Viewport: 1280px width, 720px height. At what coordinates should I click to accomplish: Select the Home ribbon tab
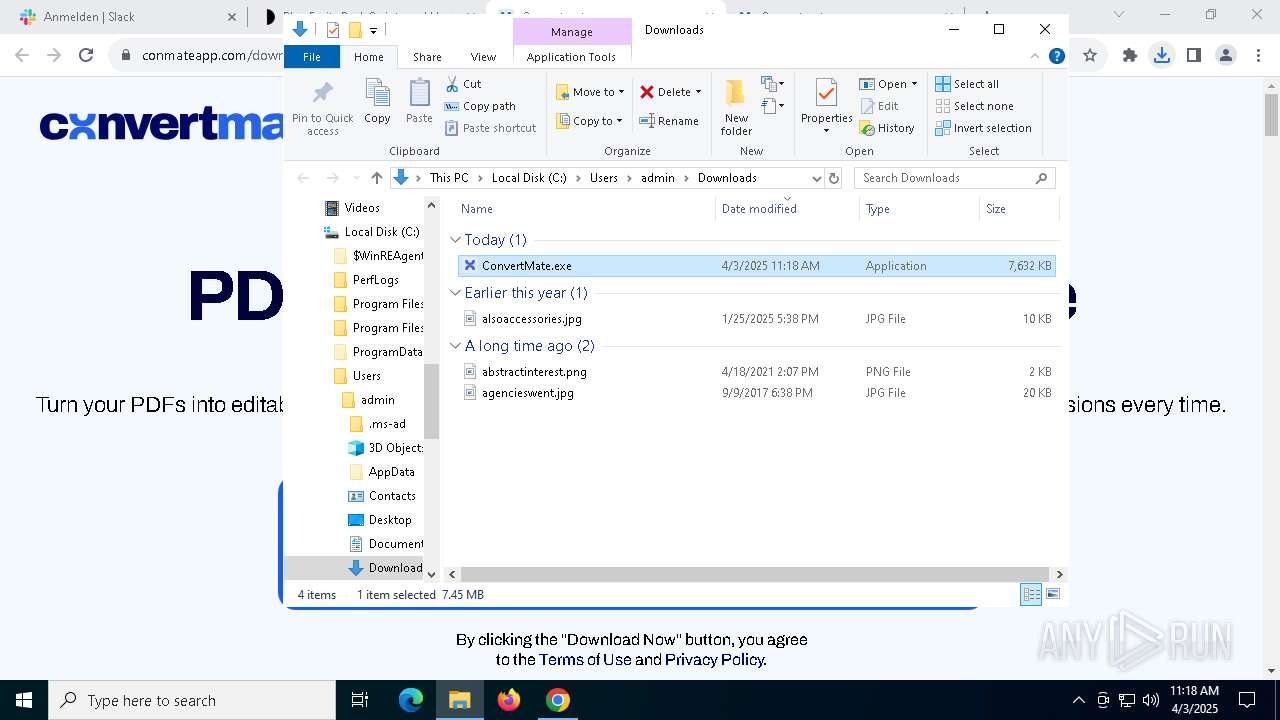pos(368,57)
